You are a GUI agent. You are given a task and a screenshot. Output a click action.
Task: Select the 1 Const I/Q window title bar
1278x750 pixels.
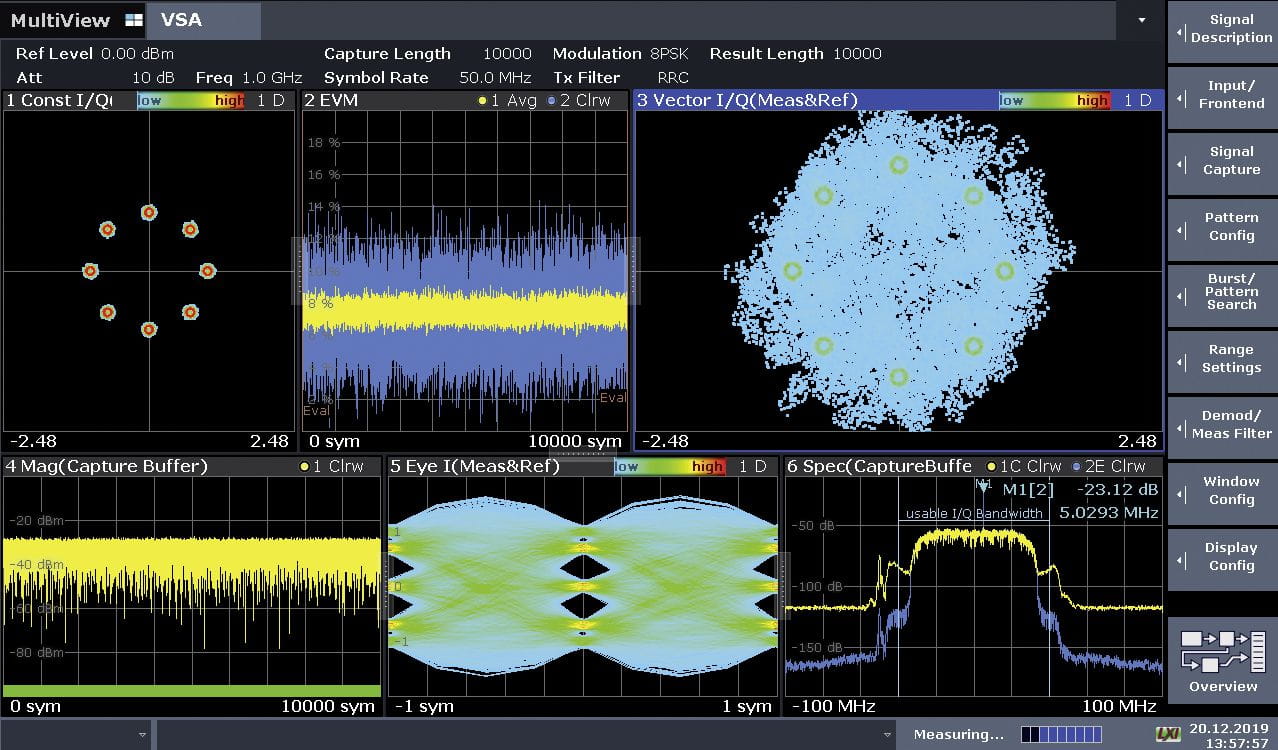[x=60, y=100]
